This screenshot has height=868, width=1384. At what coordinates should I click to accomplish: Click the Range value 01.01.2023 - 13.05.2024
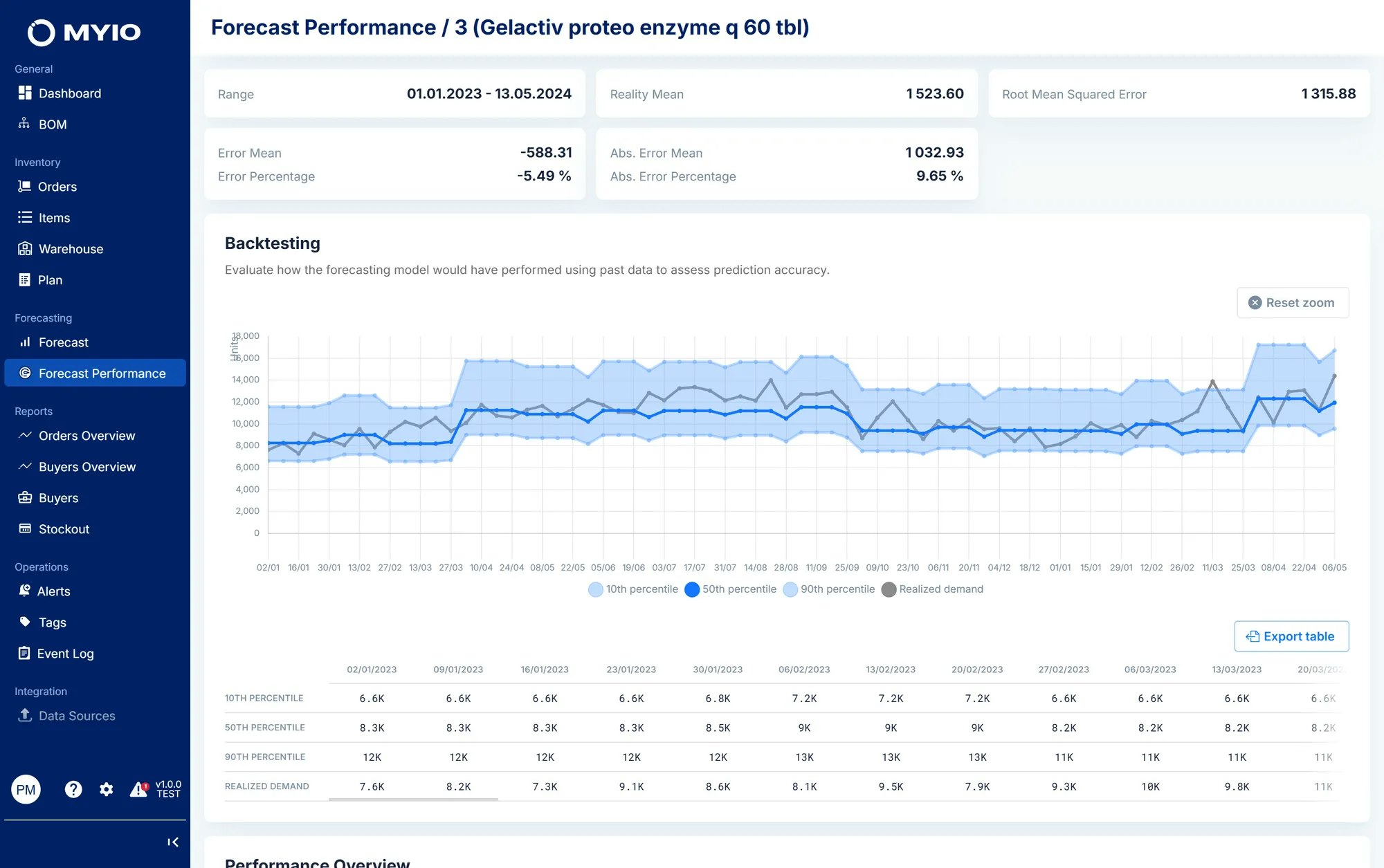489,93
